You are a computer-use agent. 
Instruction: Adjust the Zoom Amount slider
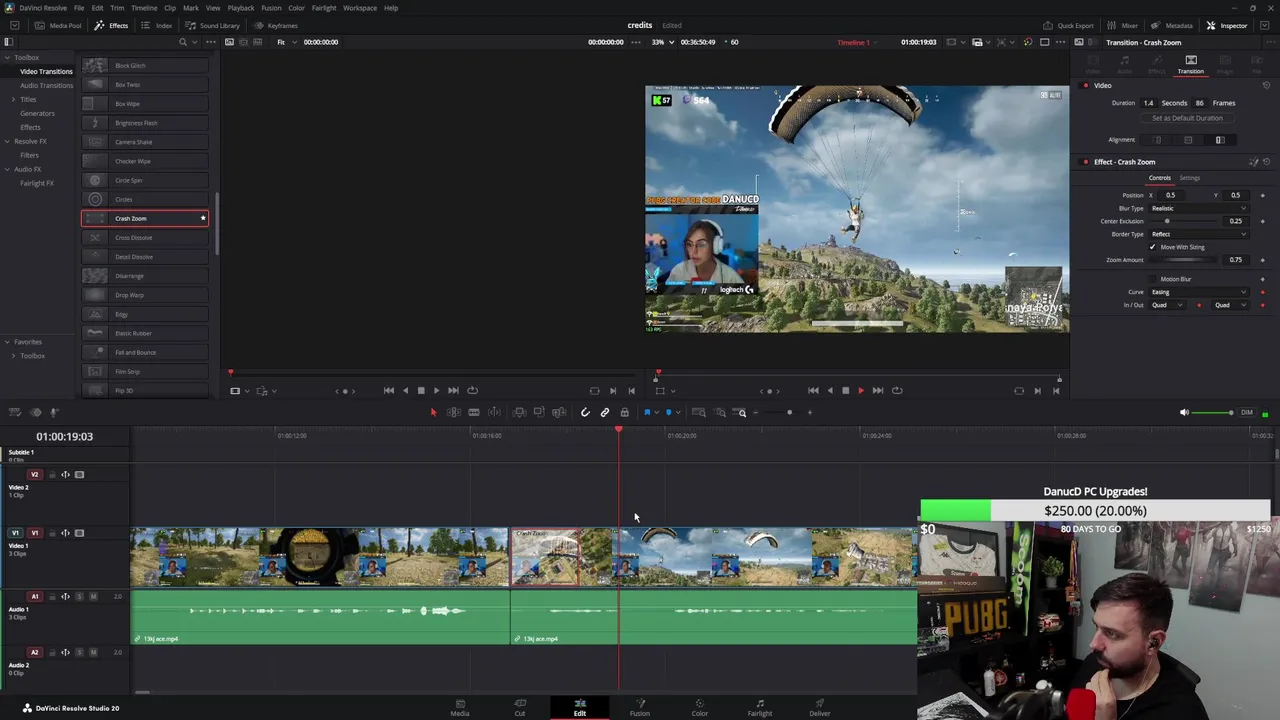1185,260
